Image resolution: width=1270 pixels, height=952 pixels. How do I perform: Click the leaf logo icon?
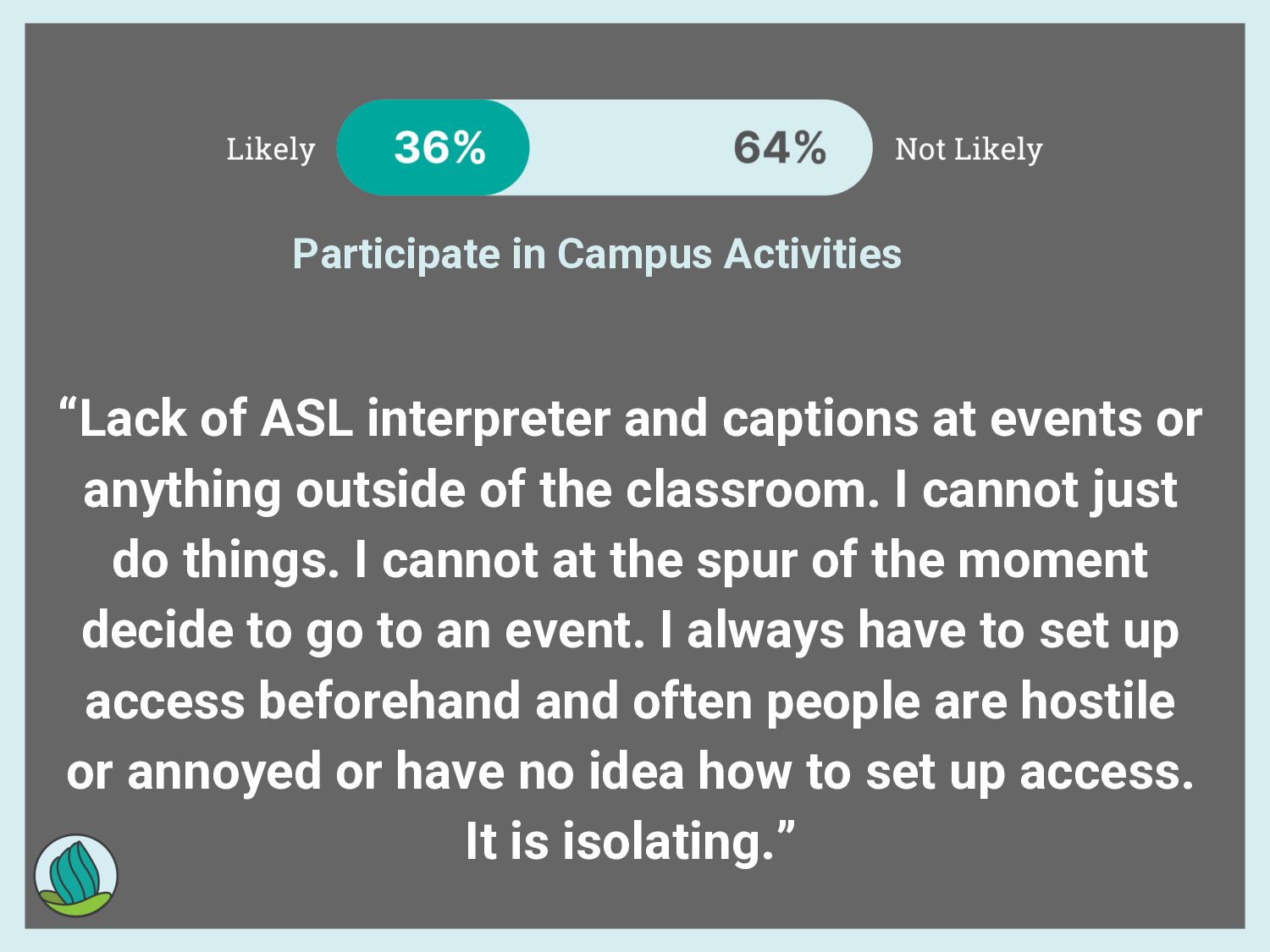tap(76, 876)
